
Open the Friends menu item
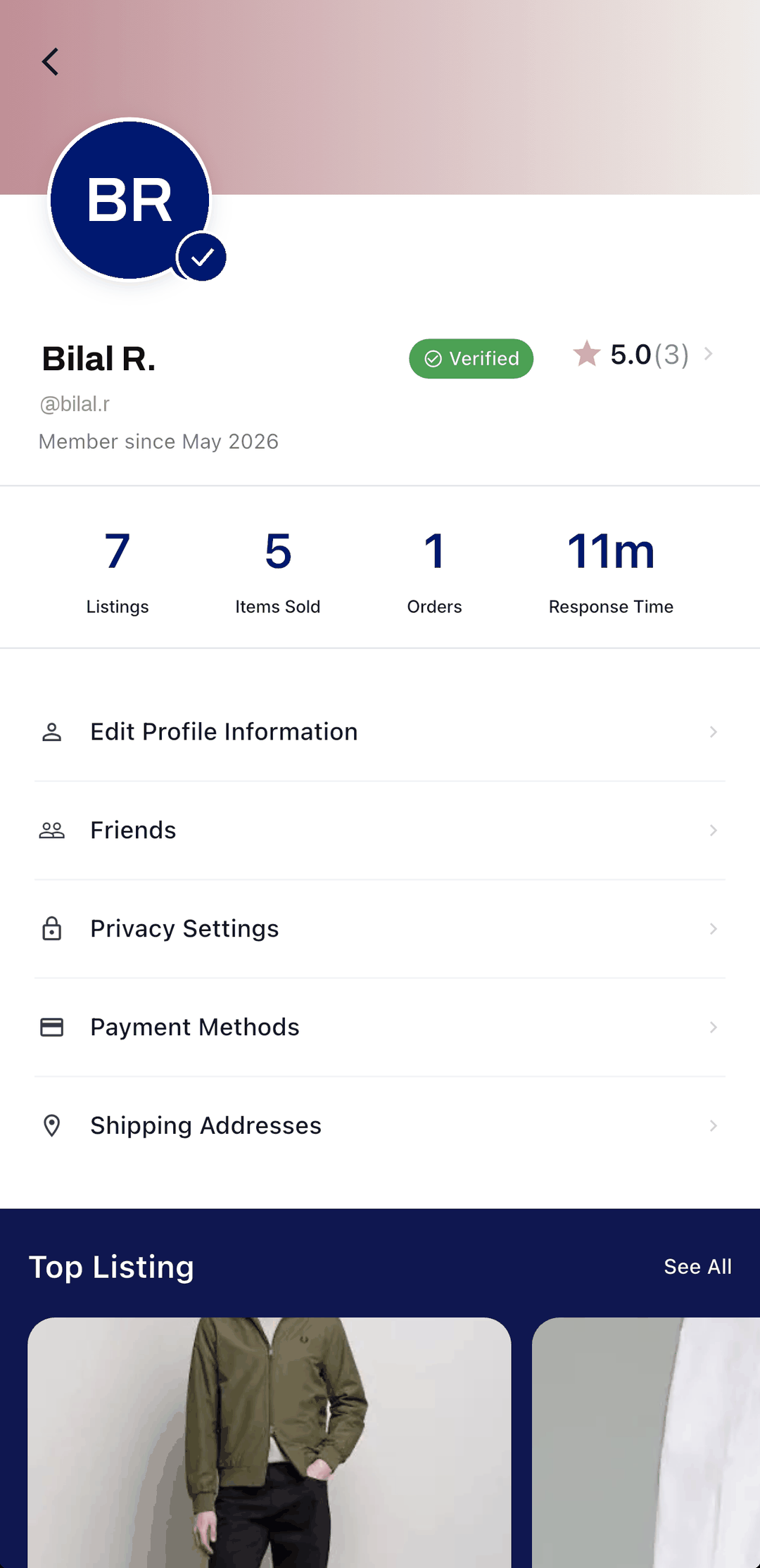pyautogui.click(x=380, y=830)
